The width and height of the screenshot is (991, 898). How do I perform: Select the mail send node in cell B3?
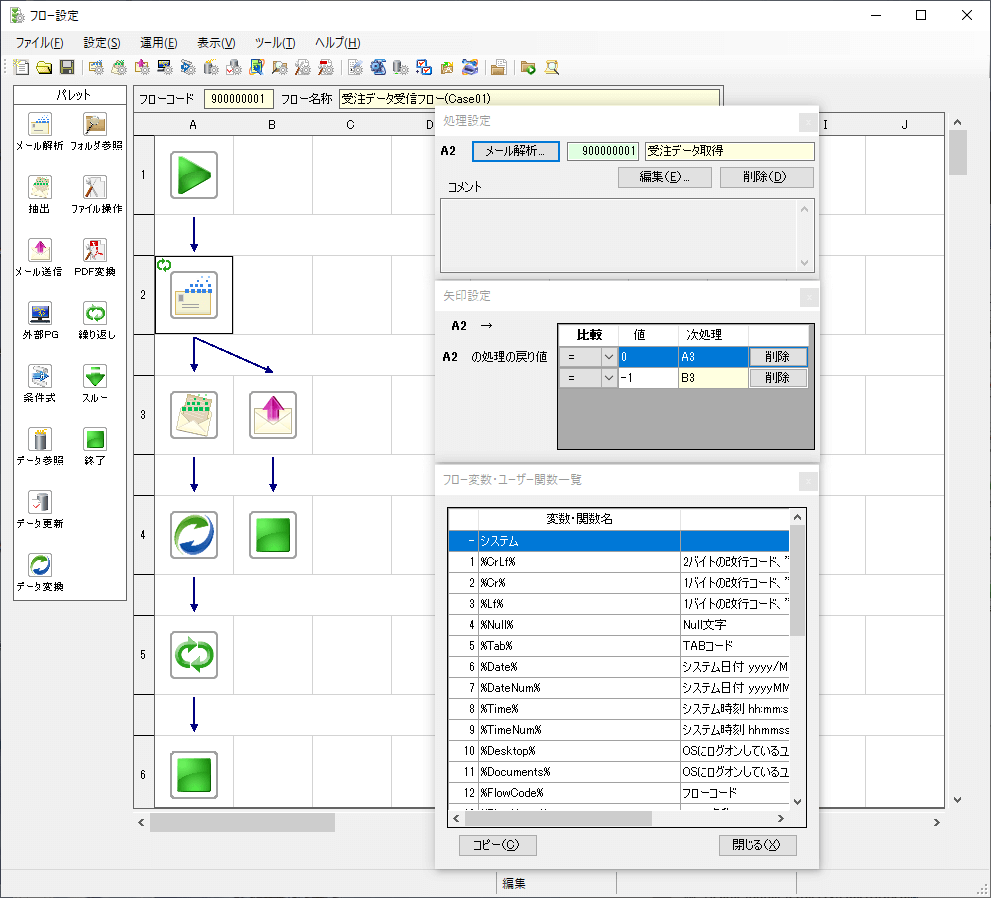[x=272, y=415]
